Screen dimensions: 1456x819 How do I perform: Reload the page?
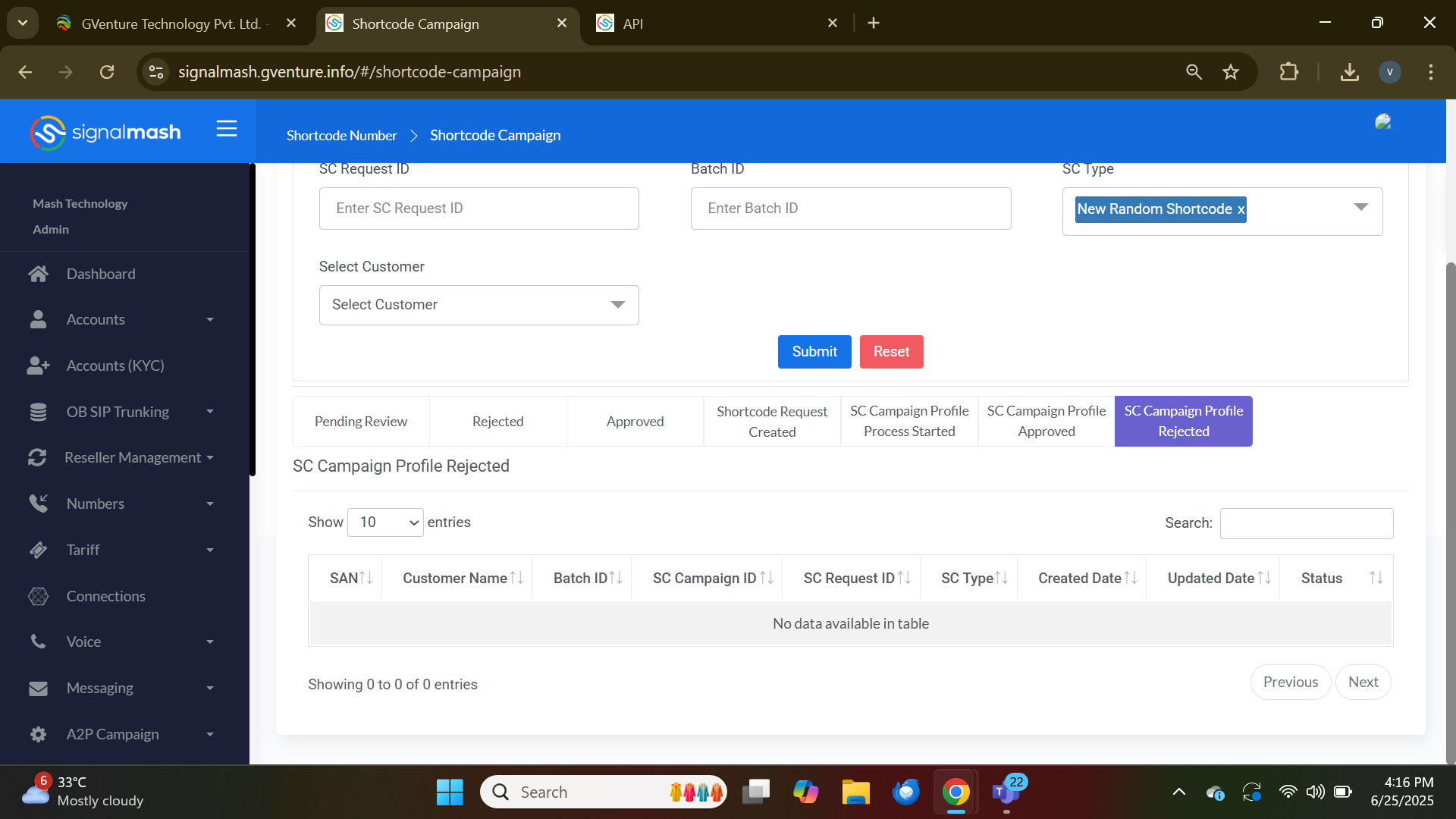(107, 72)
